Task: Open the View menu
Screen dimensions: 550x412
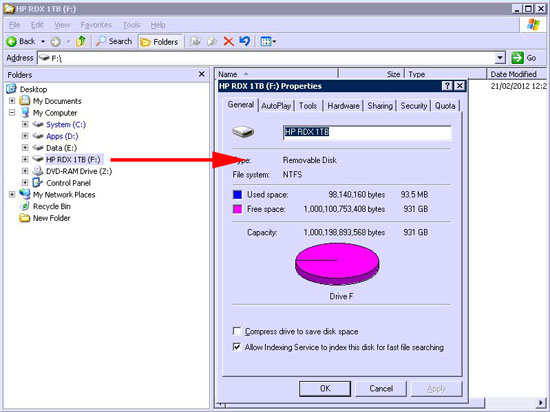Action: 62,25
